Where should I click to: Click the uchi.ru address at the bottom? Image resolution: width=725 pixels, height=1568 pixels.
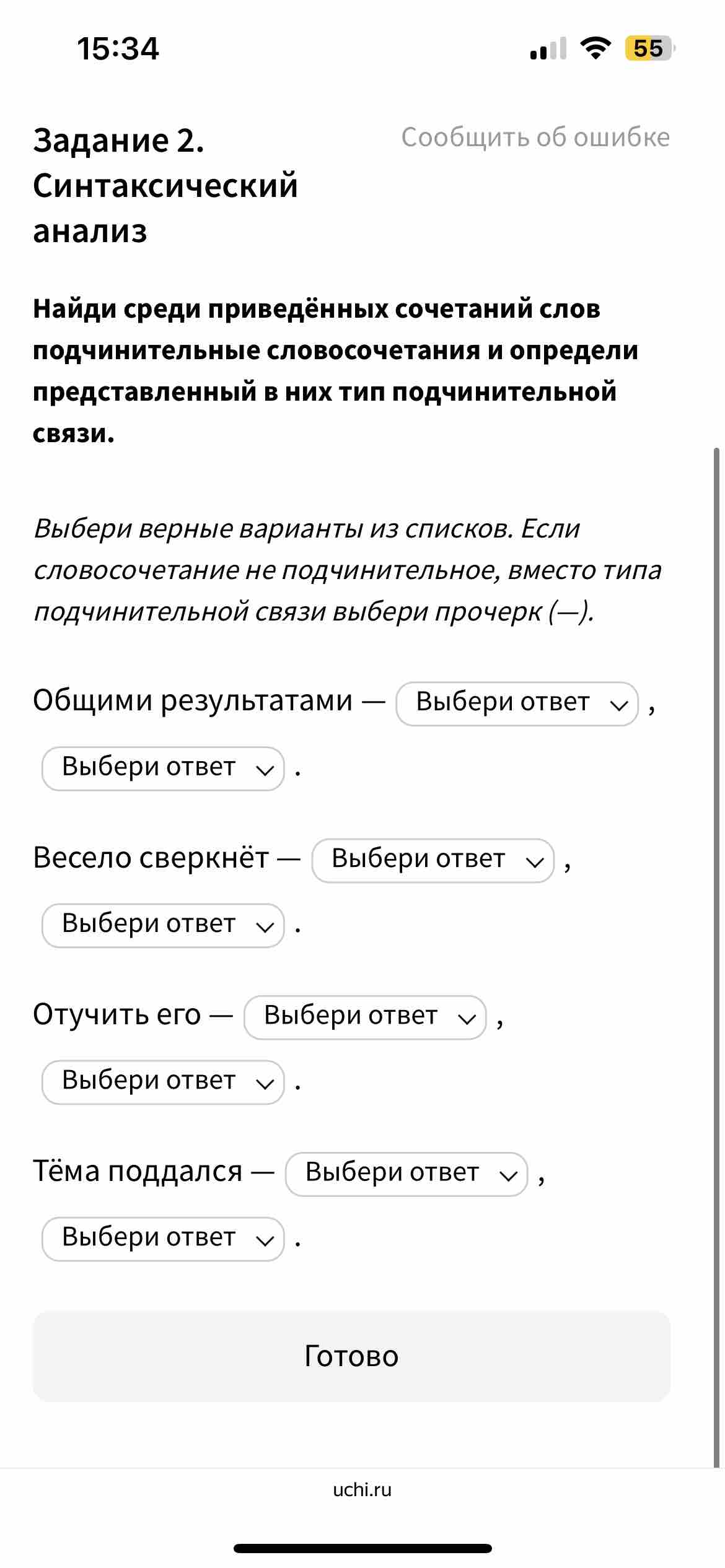click(x=362, y=1489)
